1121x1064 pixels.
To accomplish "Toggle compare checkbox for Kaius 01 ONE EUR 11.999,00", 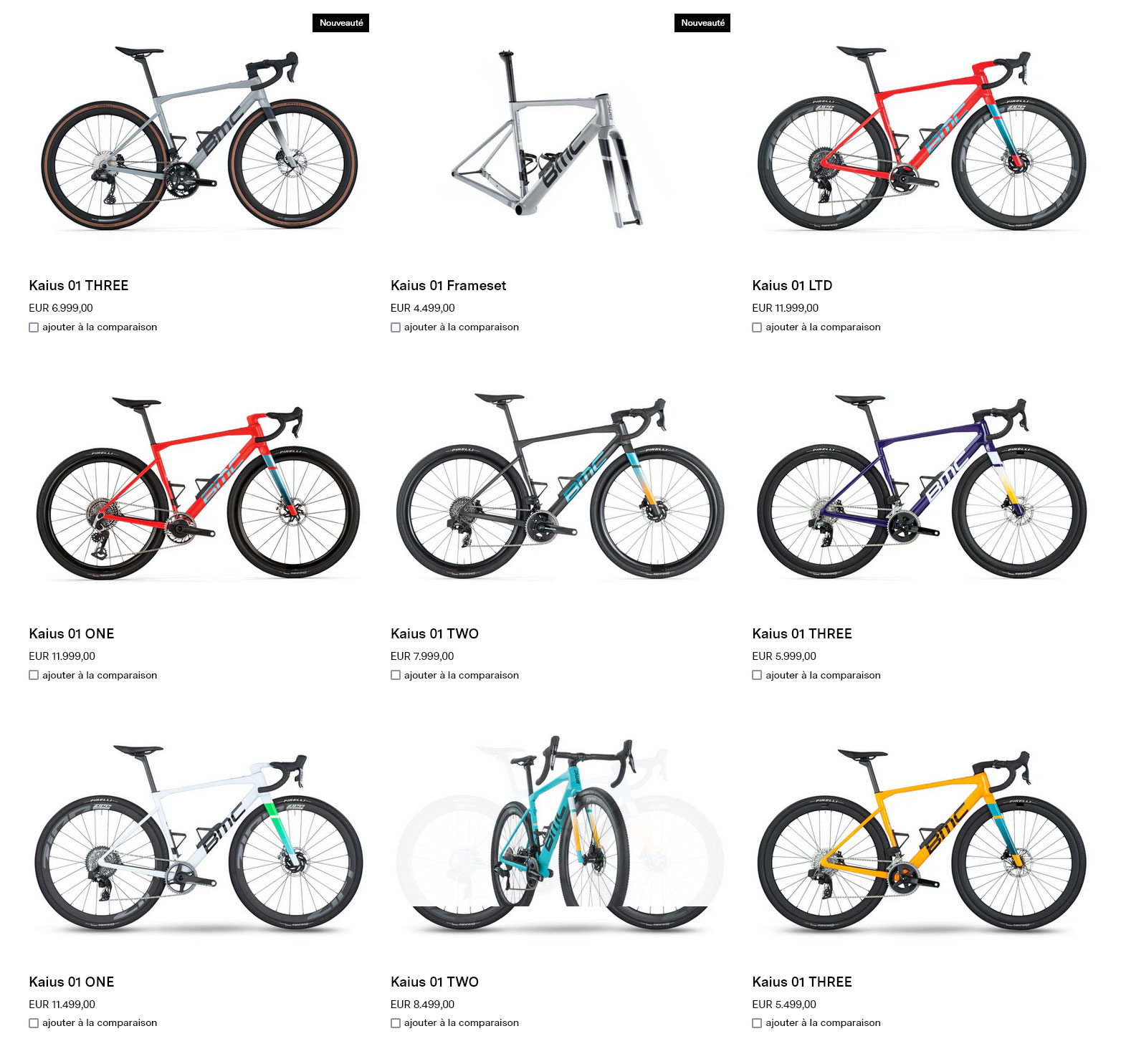I will 34,675.
